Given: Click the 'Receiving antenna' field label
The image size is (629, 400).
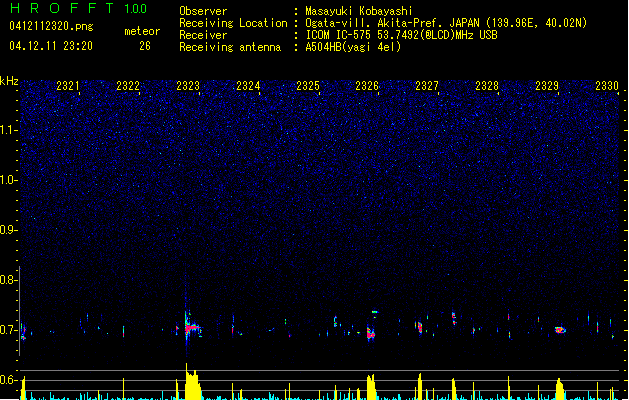Looking at the screenshot, I should coord(230,47).
